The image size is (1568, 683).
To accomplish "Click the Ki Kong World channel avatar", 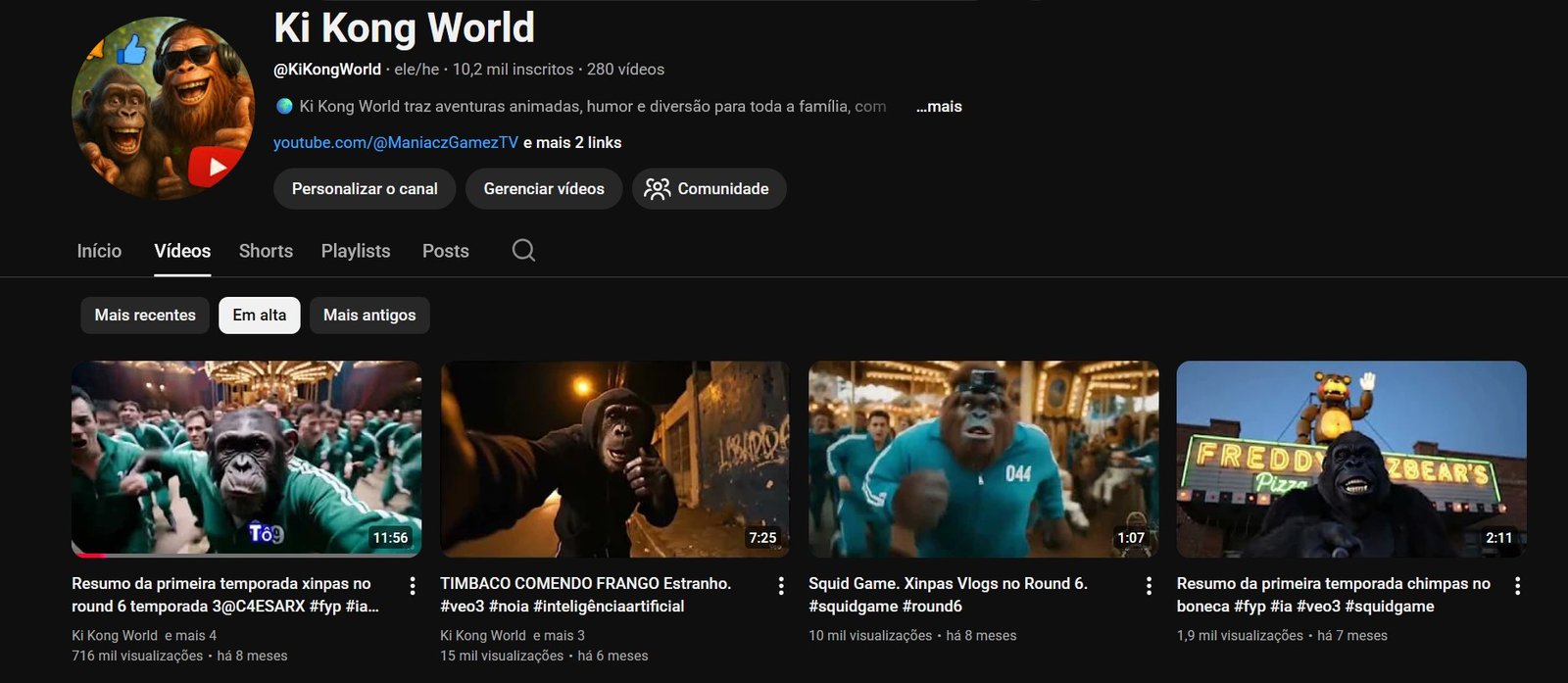I will 163,108.
